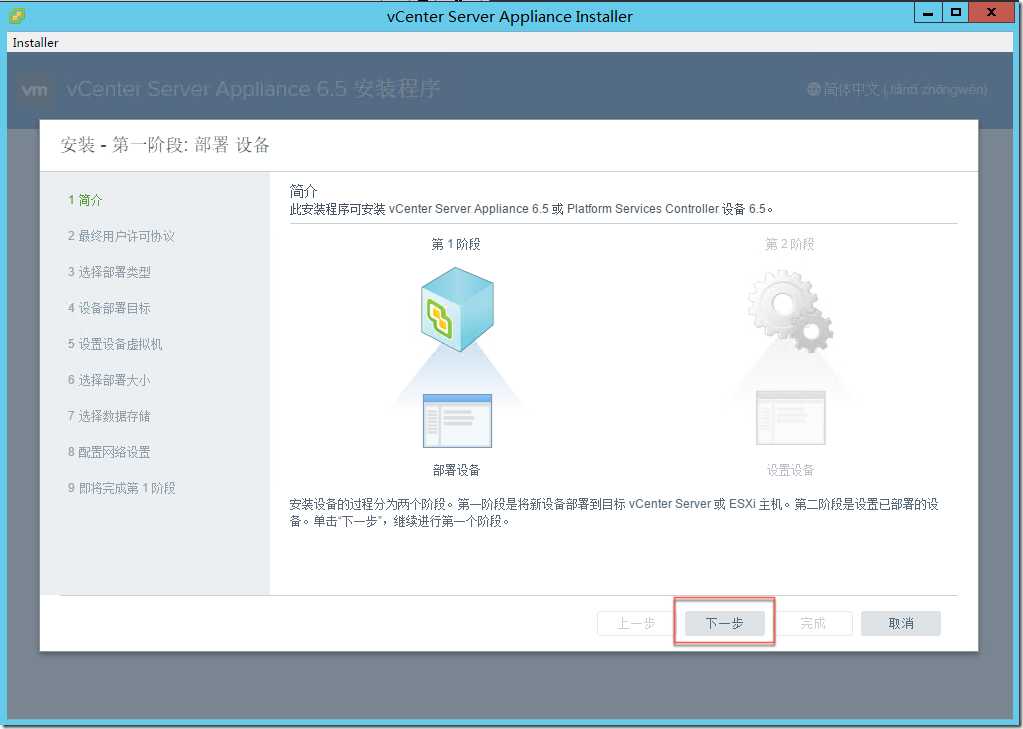Click the 安装 - 第一阶段: 部署 设备 dialog title
The image size is (1023, 729).
(x=165, y=145)
